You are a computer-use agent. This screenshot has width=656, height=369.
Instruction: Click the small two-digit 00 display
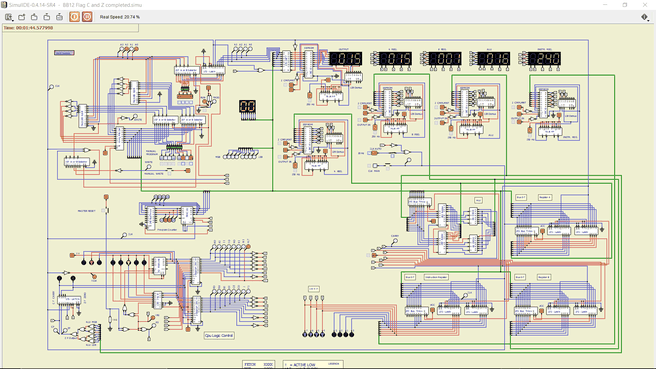(x=247, y=106)
